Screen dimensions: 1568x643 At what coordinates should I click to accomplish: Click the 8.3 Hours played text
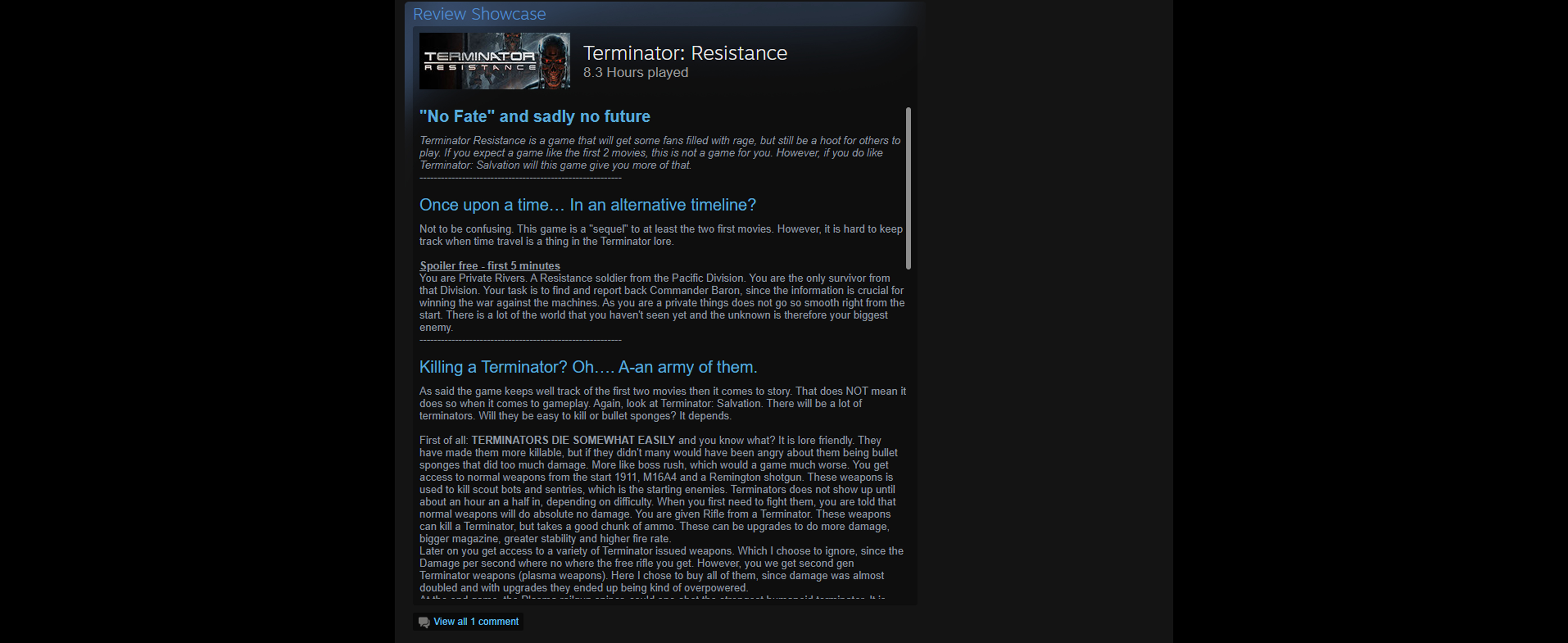point(636,73)
